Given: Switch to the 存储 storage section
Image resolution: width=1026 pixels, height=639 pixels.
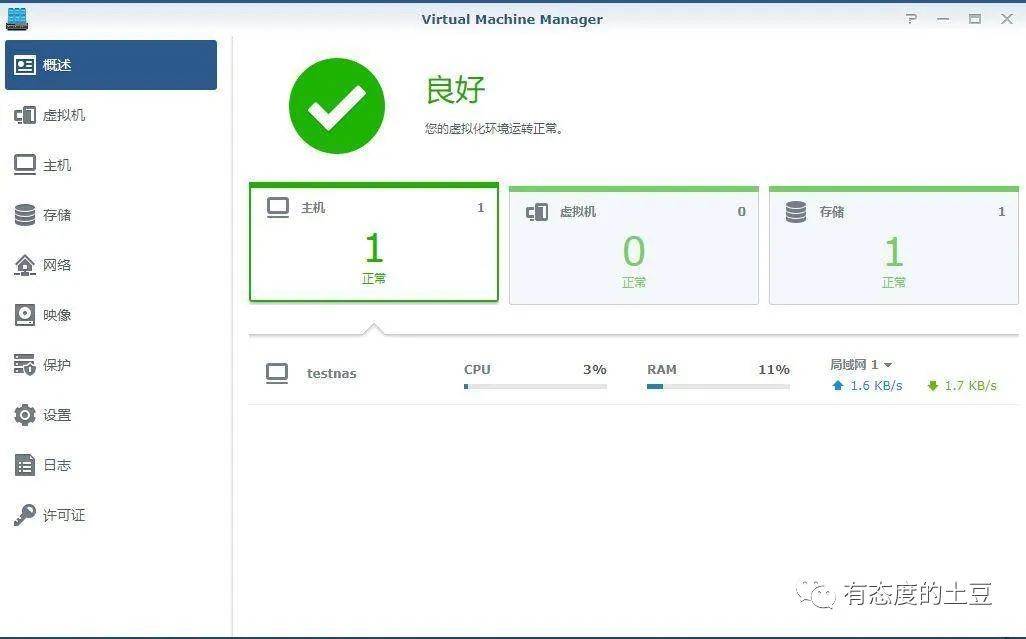Looking at the screenshot, I should pyautogui.click(x=57, y=215).
